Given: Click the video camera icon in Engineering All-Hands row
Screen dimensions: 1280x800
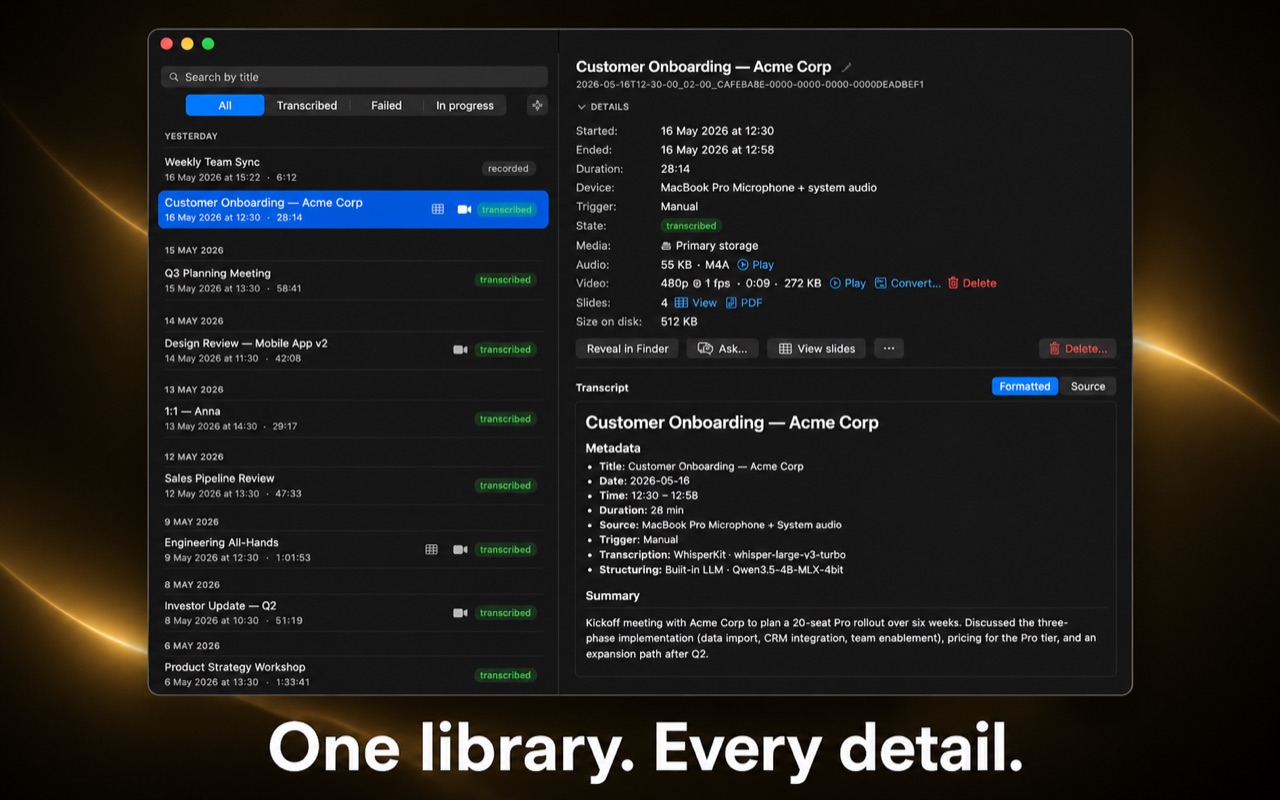Looking at the screenshot, I should [460, 549].
